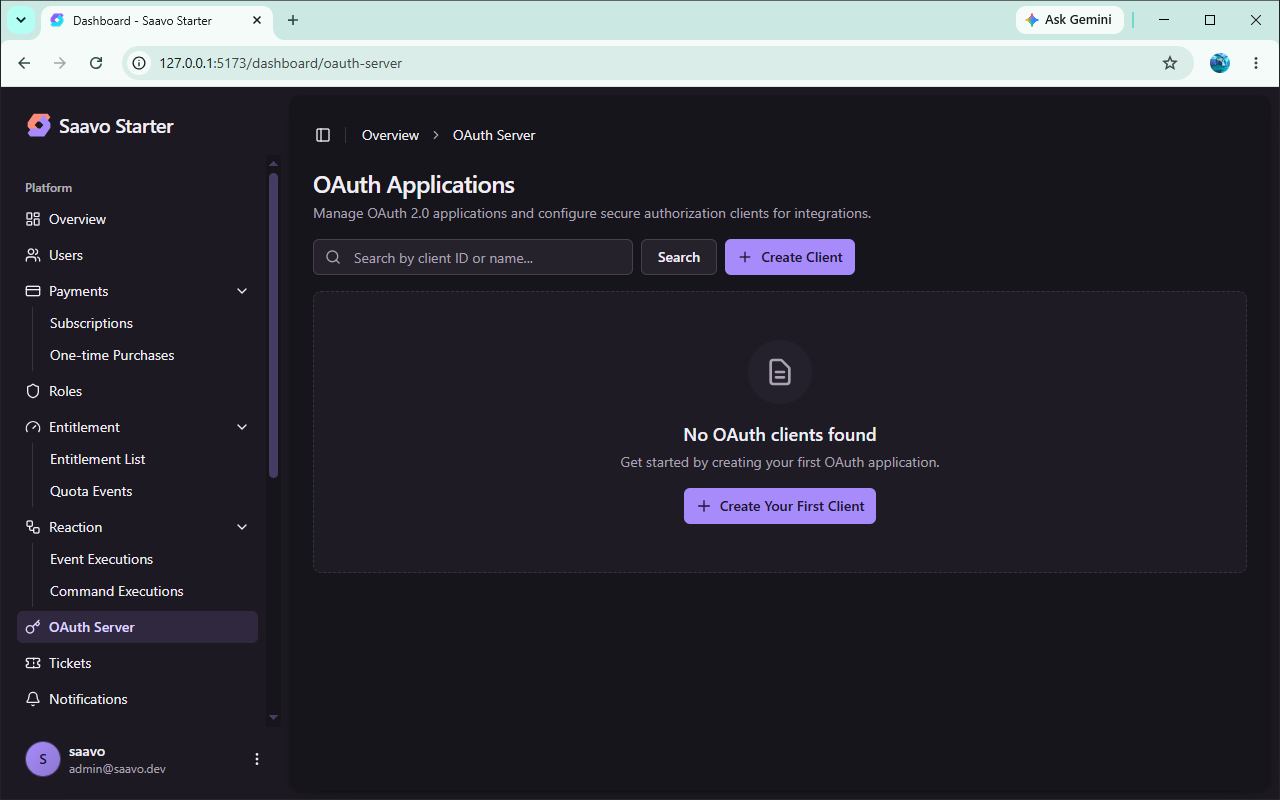The width and height of the screenshot is (1280, 800).
Task: Open a new browser tab
Action: 293,20
